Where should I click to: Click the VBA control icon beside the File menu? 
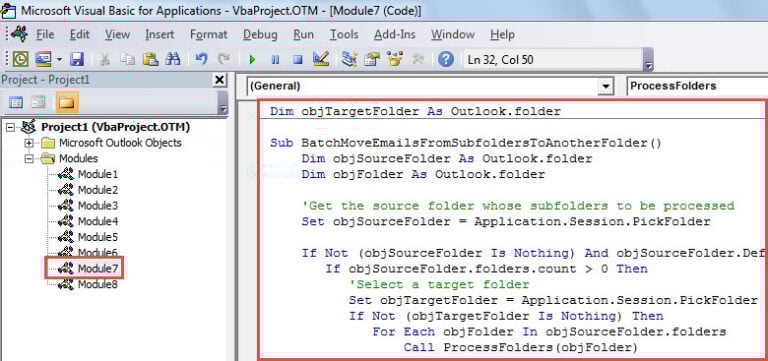(20, 34)
